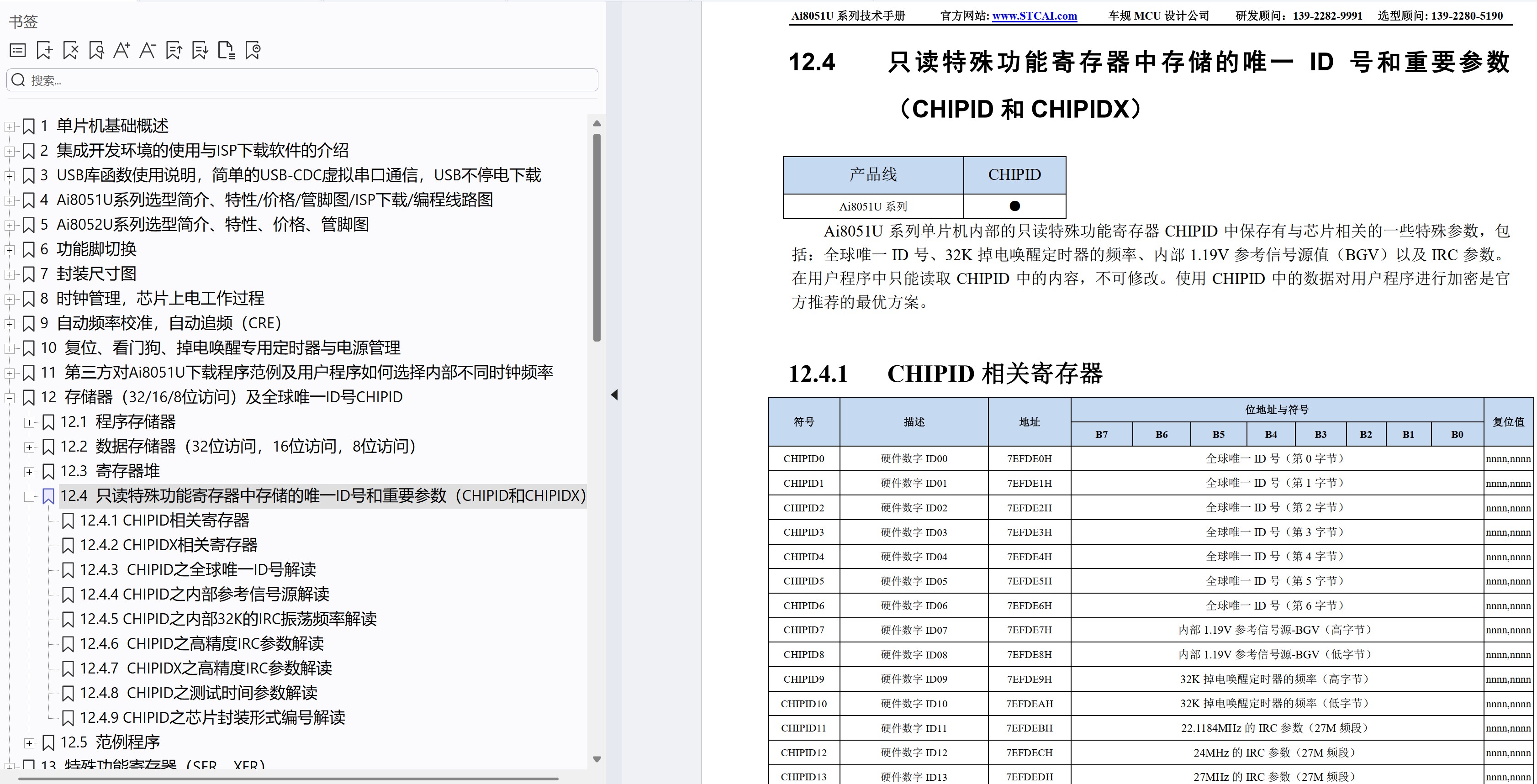Expand chapter 2 集成开发环境 node
Image resolution: width=1537 pixels, height=784 pixels.
point(10,152)
